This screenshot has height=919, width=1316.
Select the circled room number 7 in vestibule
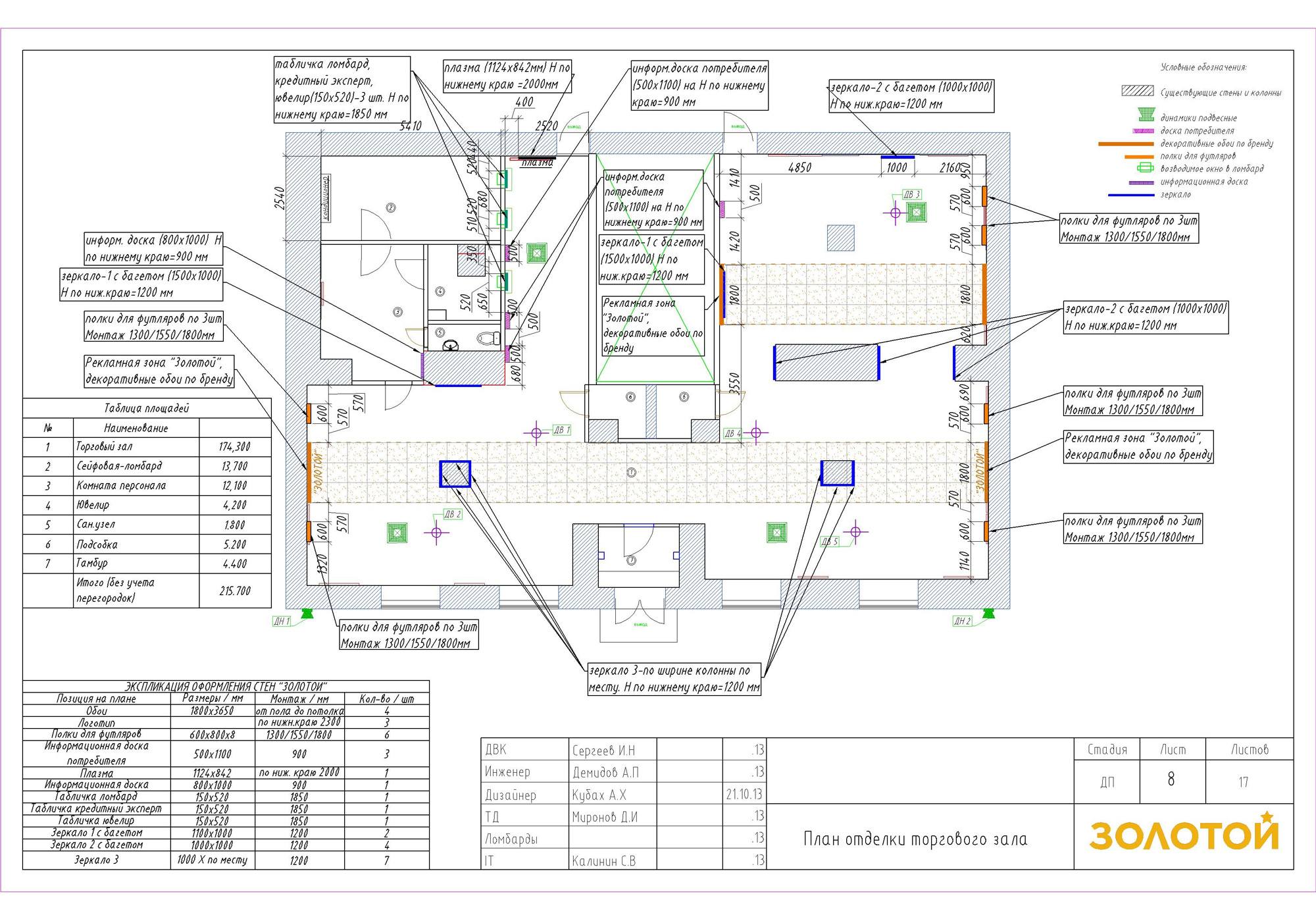pyautogui.click(x=632, y=560)
